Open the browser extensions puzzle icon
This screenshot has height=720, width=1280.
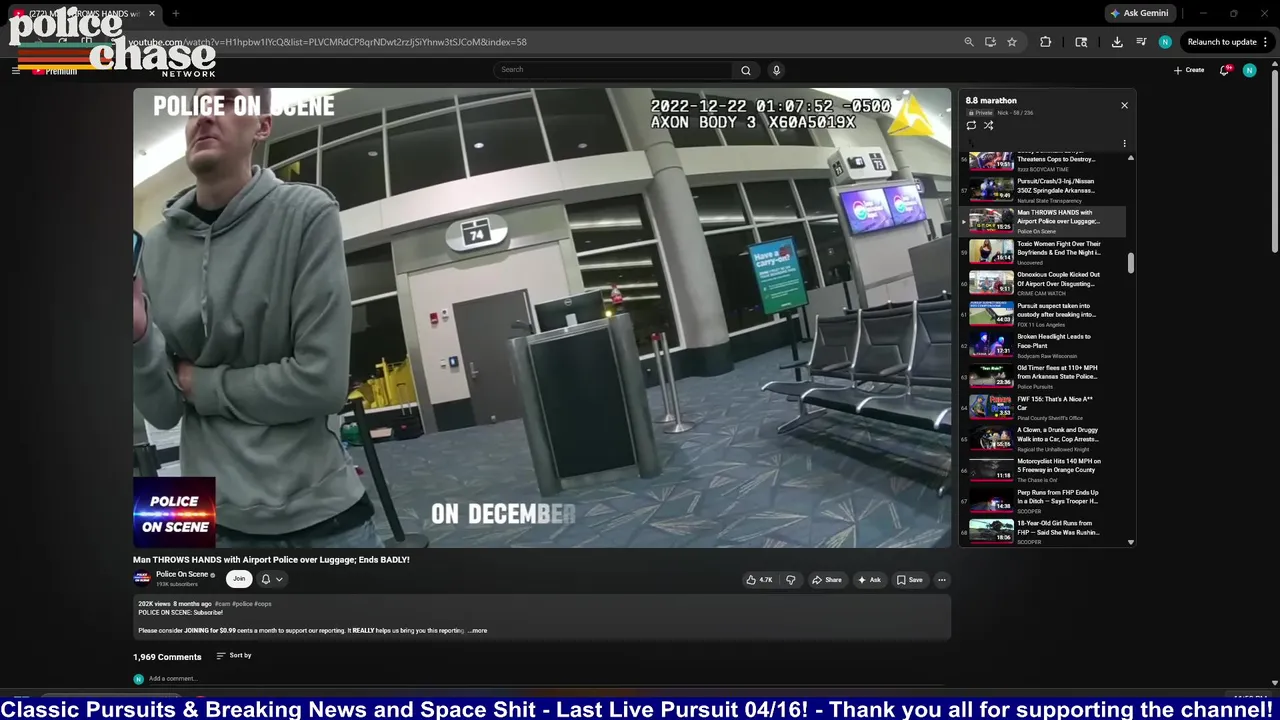click(1045, 42)
